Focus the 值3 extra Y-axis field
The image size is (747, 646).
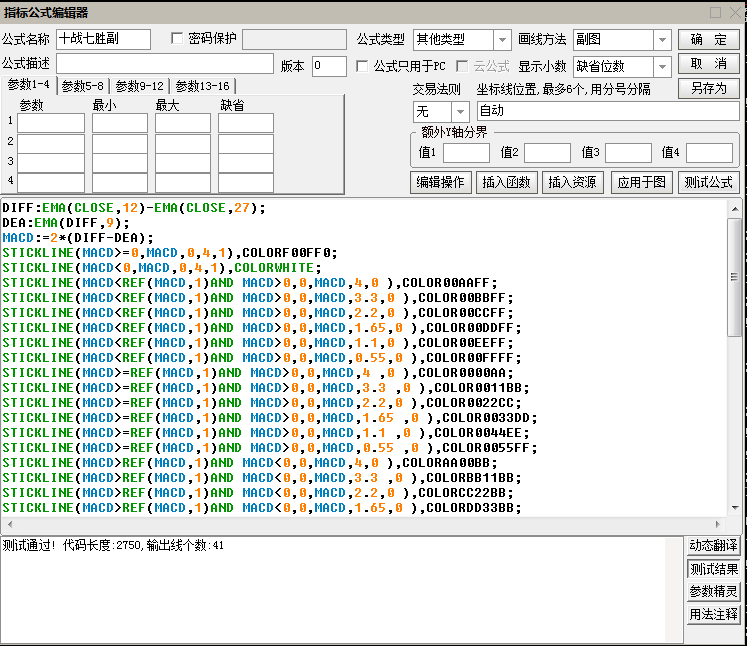click(628, 153)
